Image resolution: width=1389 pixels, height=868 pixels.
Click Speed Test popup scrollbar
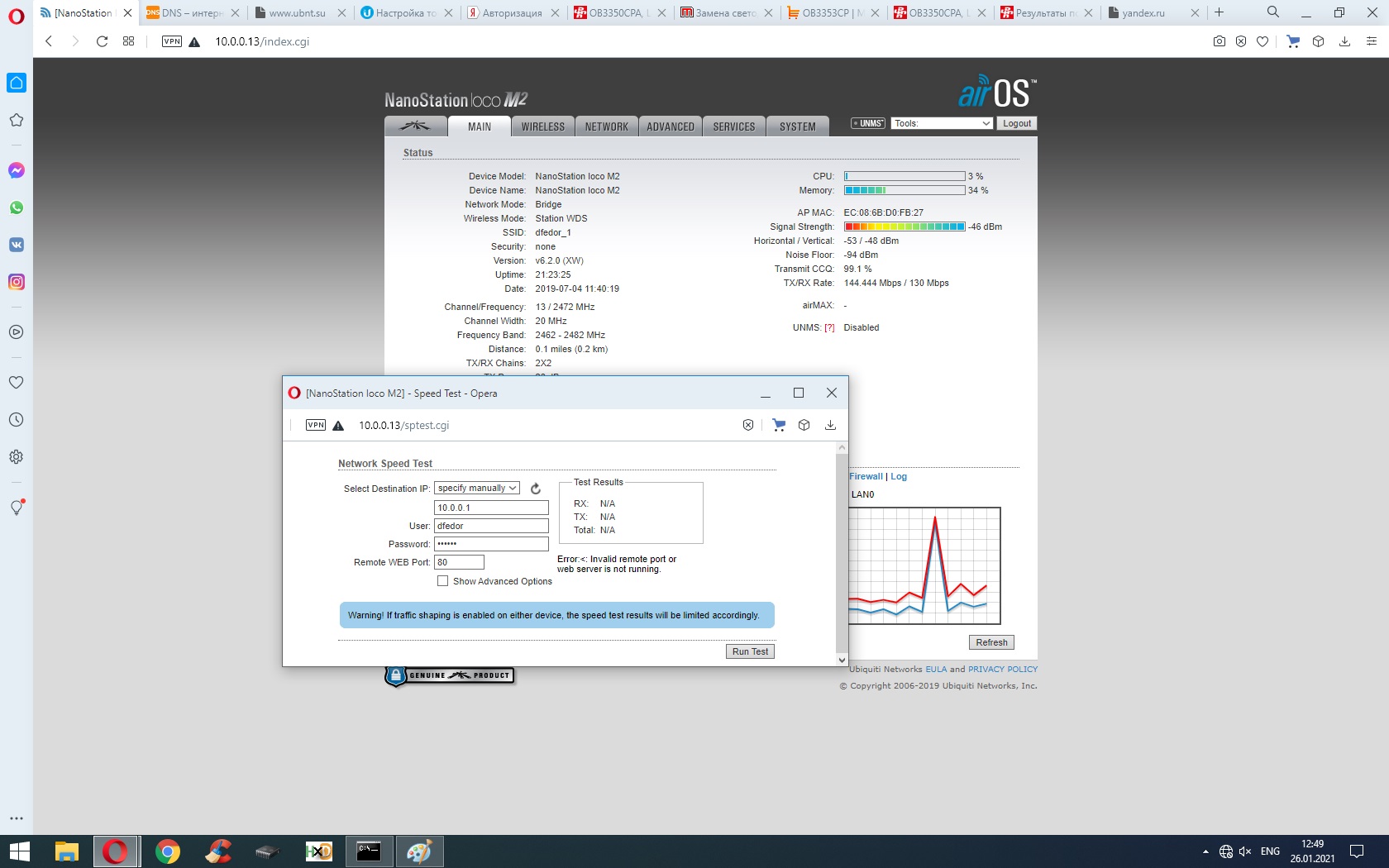842,553
